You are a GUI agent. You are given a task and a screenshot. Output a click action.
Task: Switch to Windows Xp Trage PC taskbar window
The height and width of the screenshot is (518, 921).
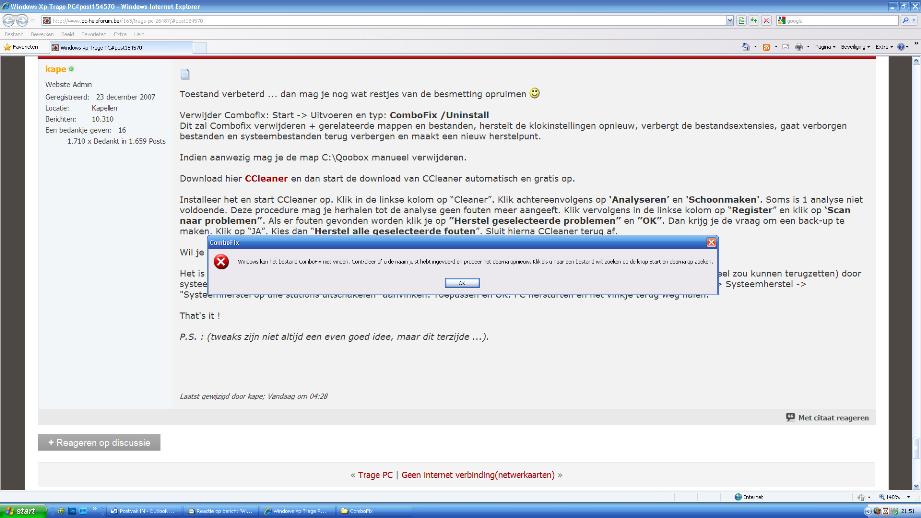(297, 511)
